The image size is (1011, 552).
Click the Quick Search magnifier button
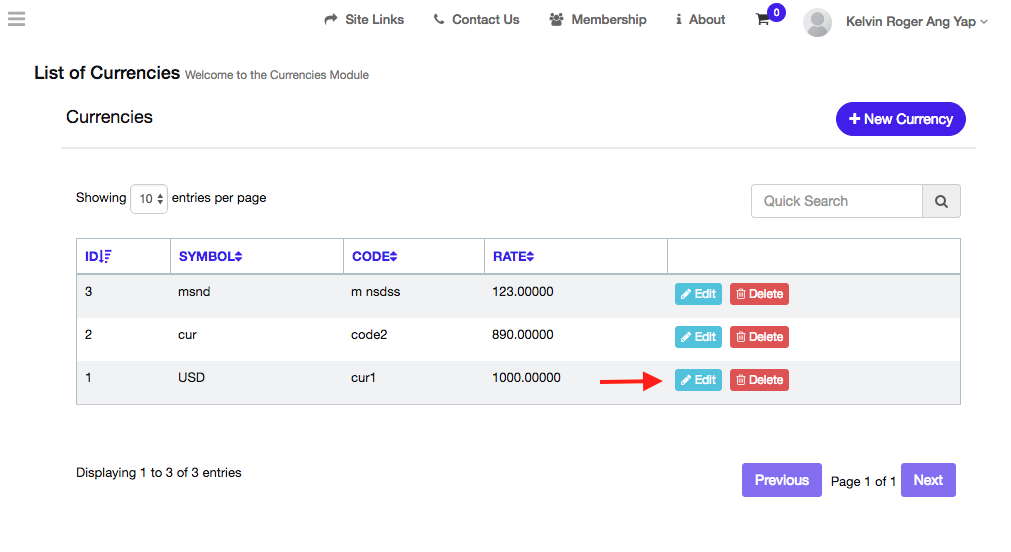(941, 201)
